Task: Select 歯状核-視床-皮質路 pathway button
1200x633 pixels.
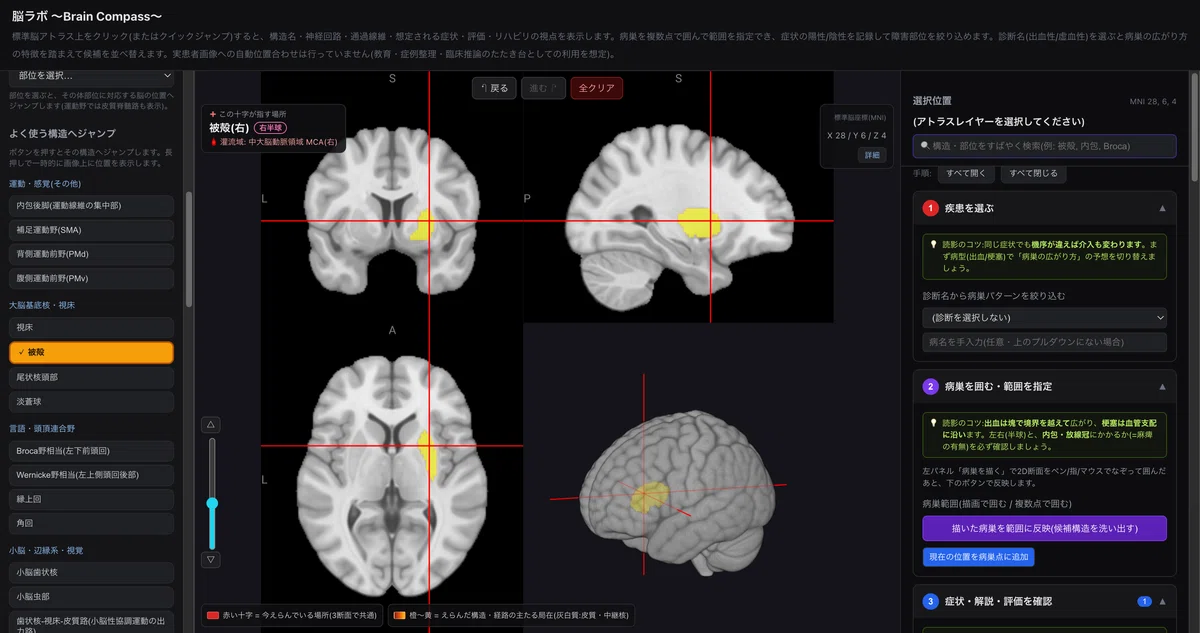Action: 92,623
